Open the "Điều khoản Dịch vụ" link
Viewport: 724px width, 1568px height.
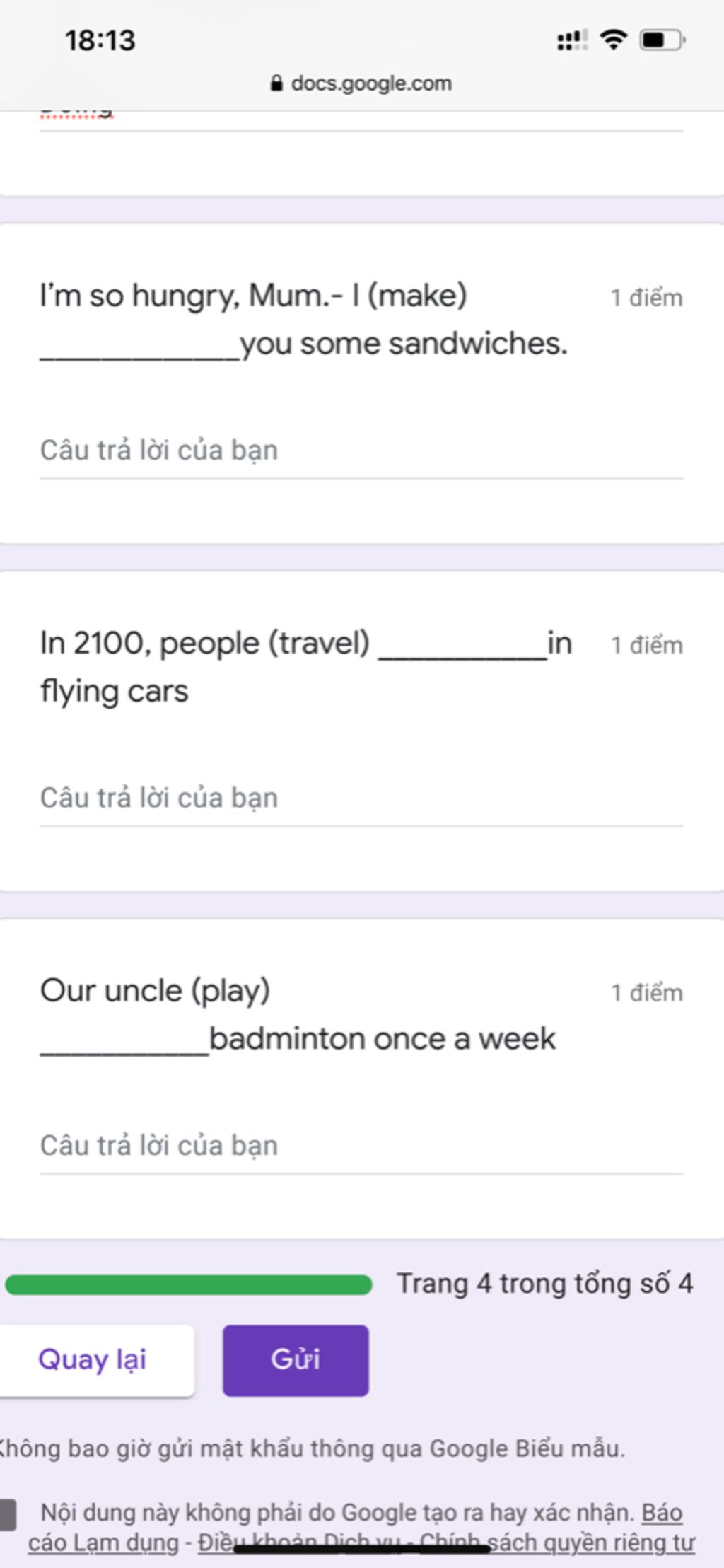pyautogui.click(x=298, y=1543)
